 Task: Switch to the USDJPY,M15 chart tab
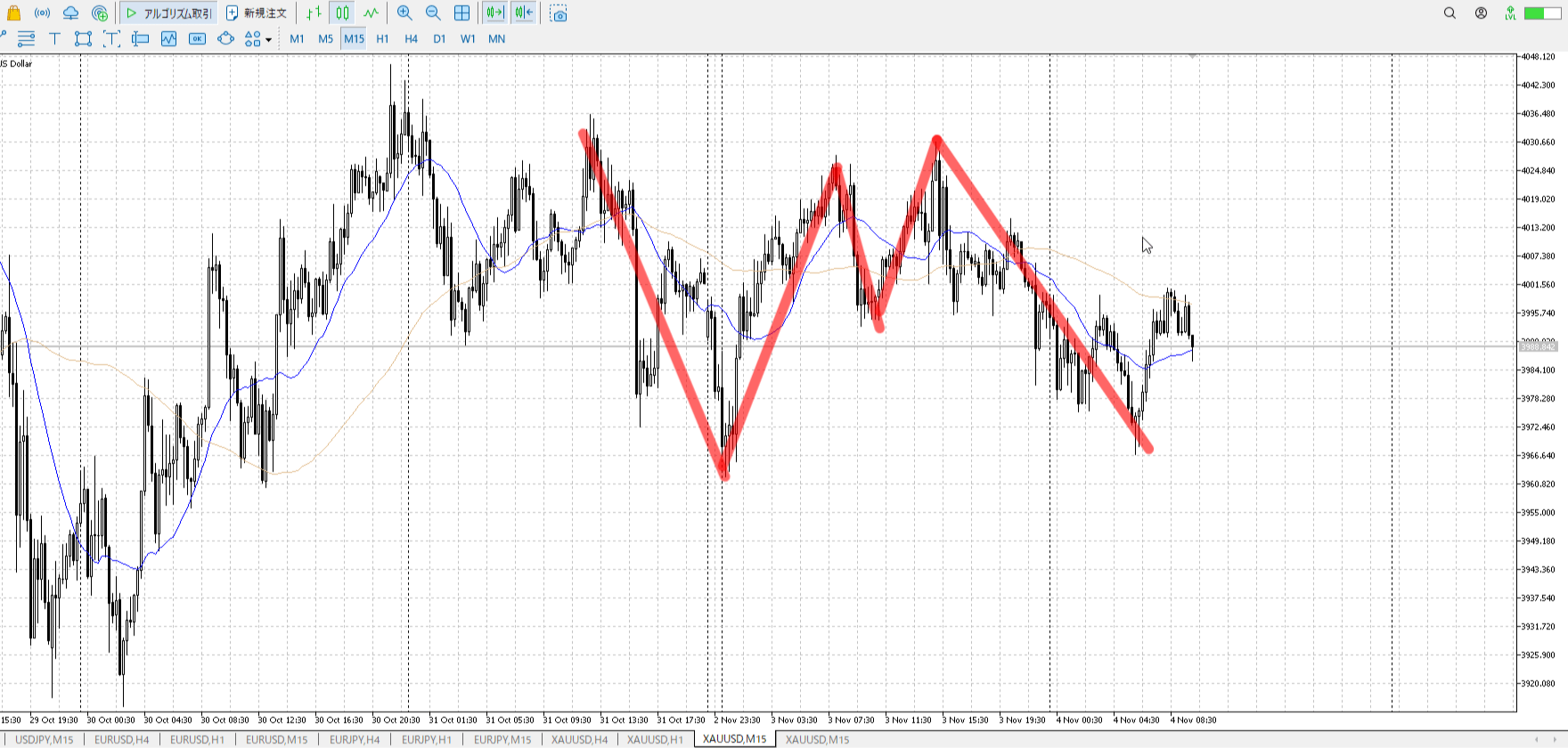click(44, 739)
